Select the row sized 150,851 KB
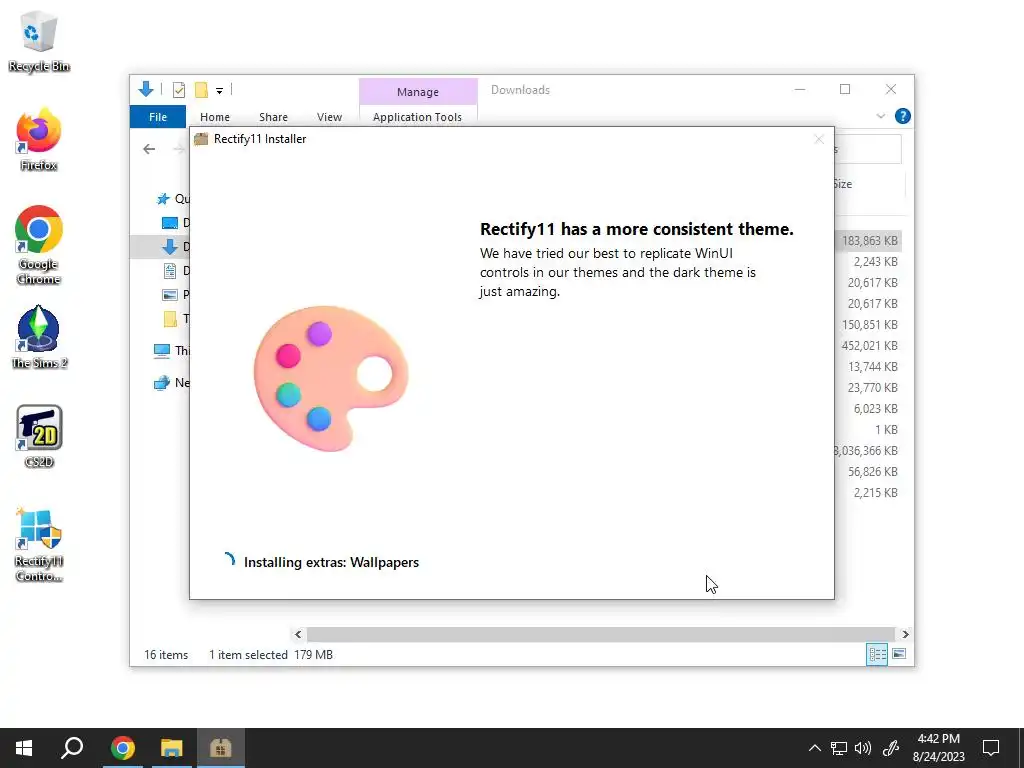The width and height of the screenshot is (1024, 768). tap(869, 325)
